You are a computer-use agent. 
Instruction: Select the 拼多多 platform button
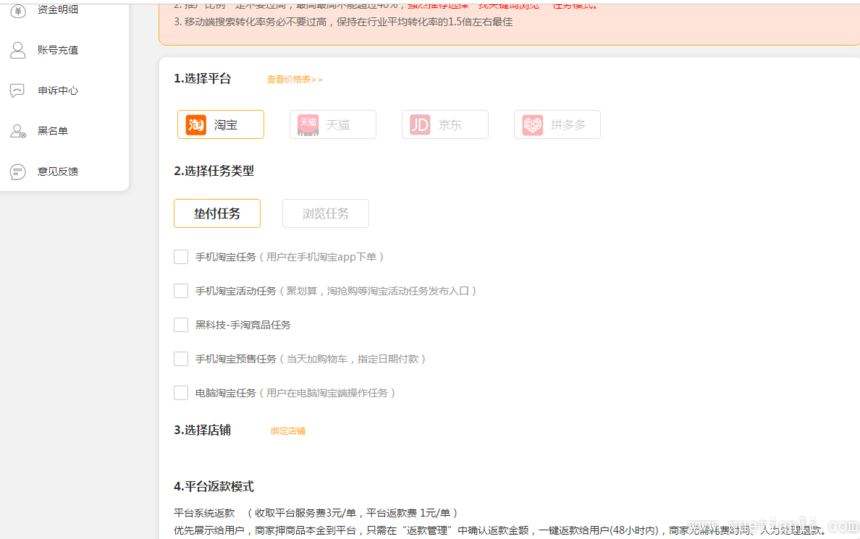(x=557, y=124)
